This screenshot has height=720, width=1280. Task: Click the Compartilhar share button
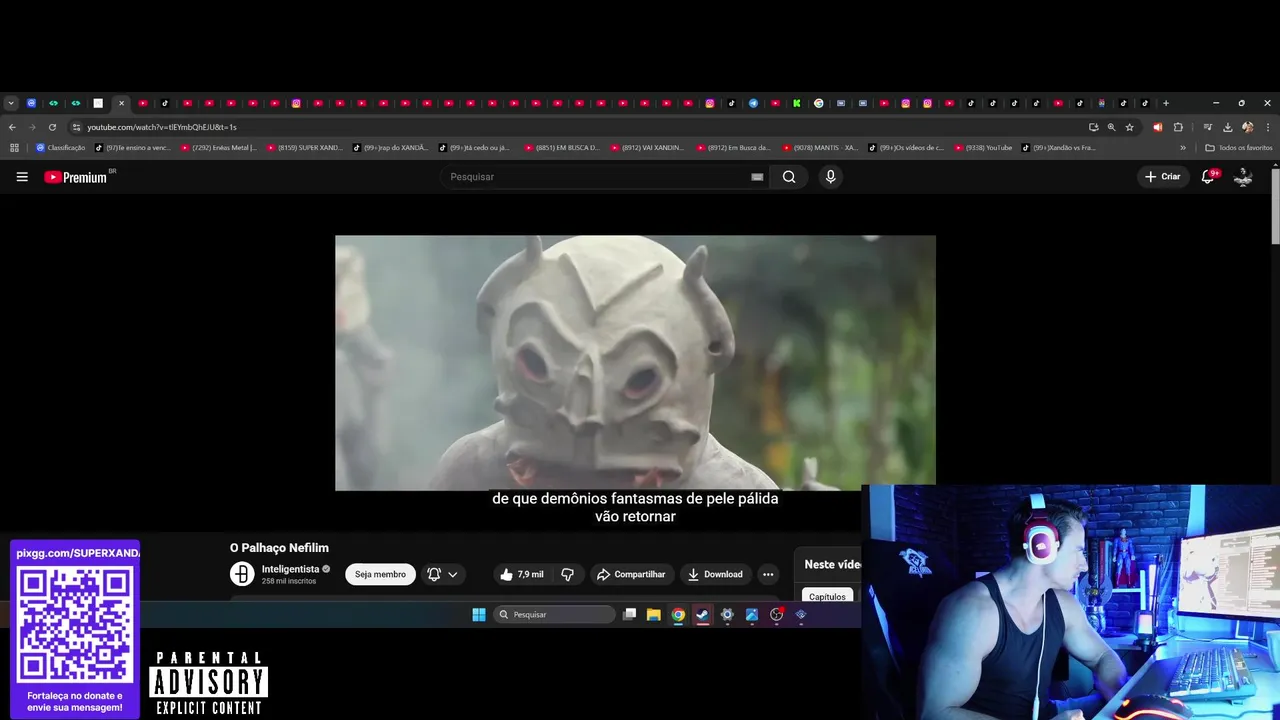[x=631, y=574]
